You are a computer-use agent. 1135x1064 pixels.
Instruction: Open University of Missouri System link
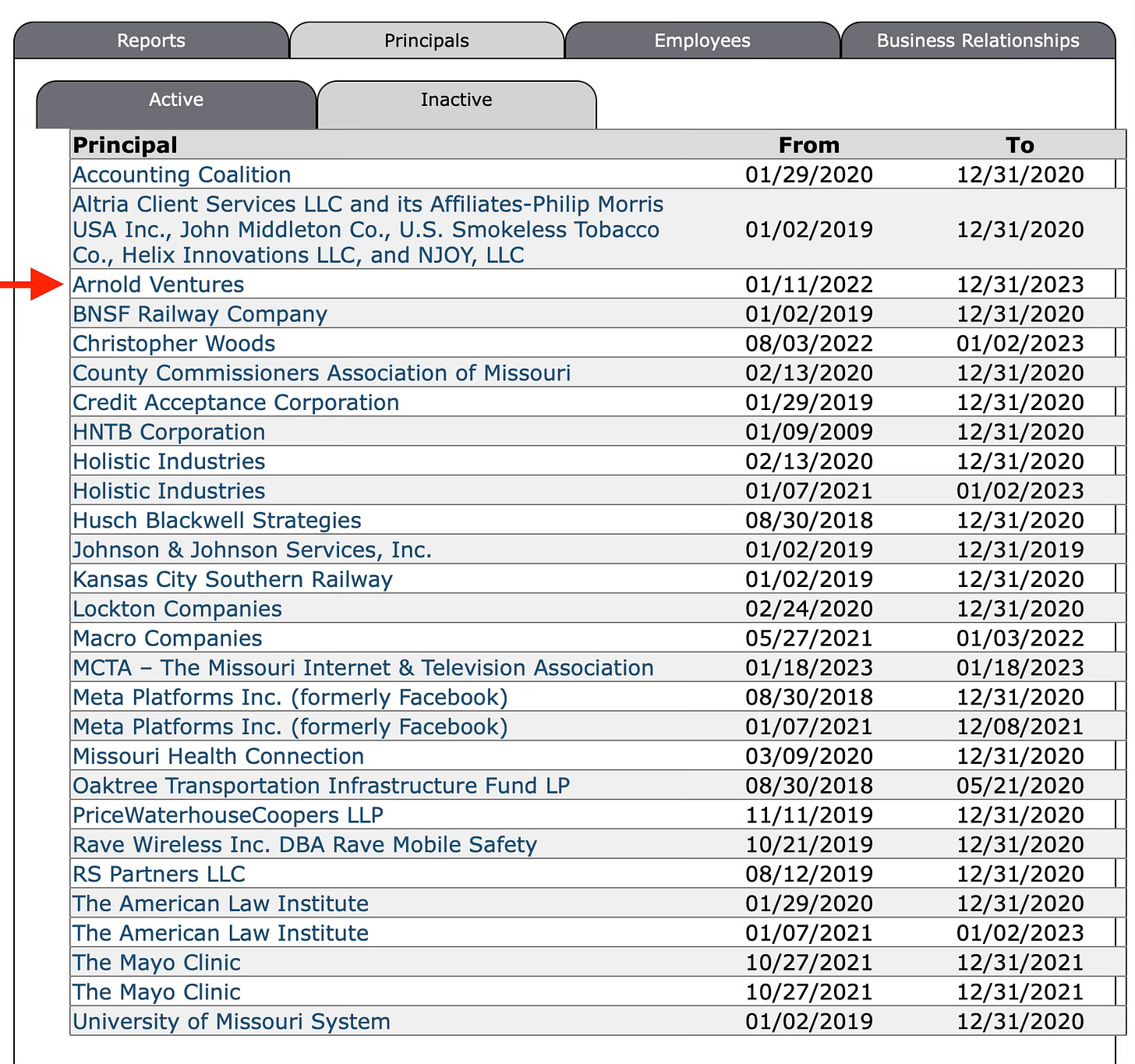click(x=232, y=1022)
